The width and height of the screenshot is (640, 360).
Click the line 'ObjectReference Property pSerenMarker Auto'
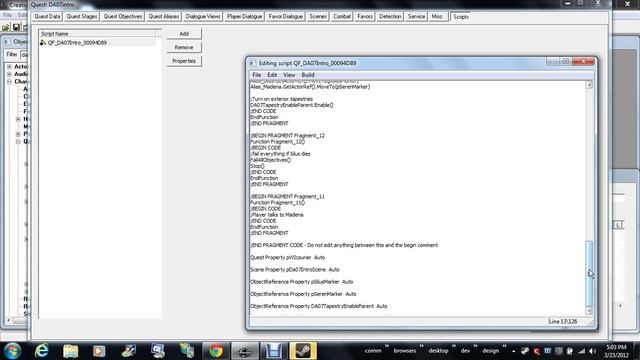(303, 294)
